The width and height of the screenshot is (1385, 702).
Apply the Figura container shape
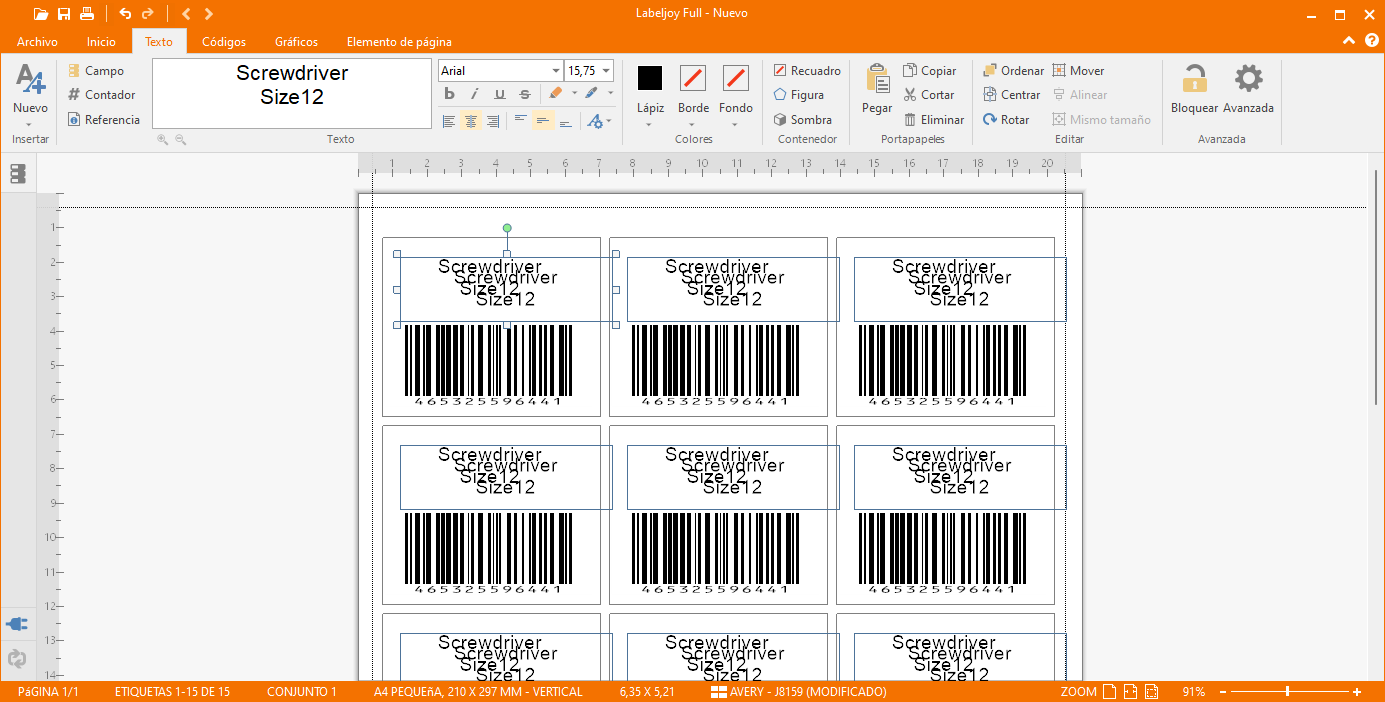pos(799,95)
